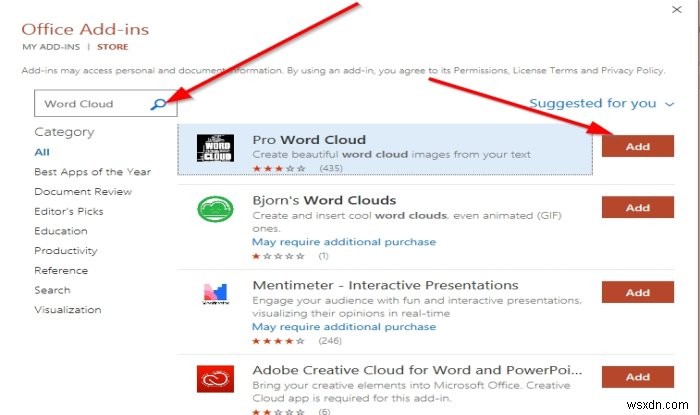Screen dimensions: 700x415
Task: Open the Pro Word Cloud app icon
Action: tap(215, 148)
